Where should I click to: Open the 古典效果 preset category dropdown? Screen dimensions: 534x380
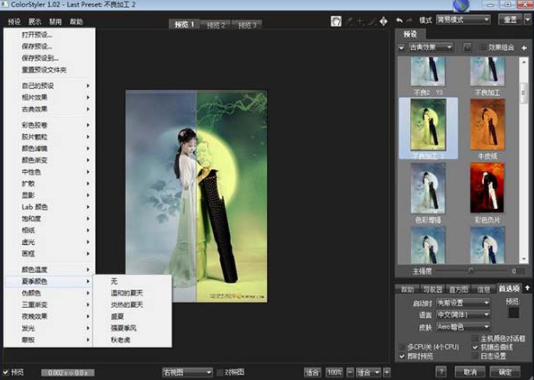click(x=430, y=47)
